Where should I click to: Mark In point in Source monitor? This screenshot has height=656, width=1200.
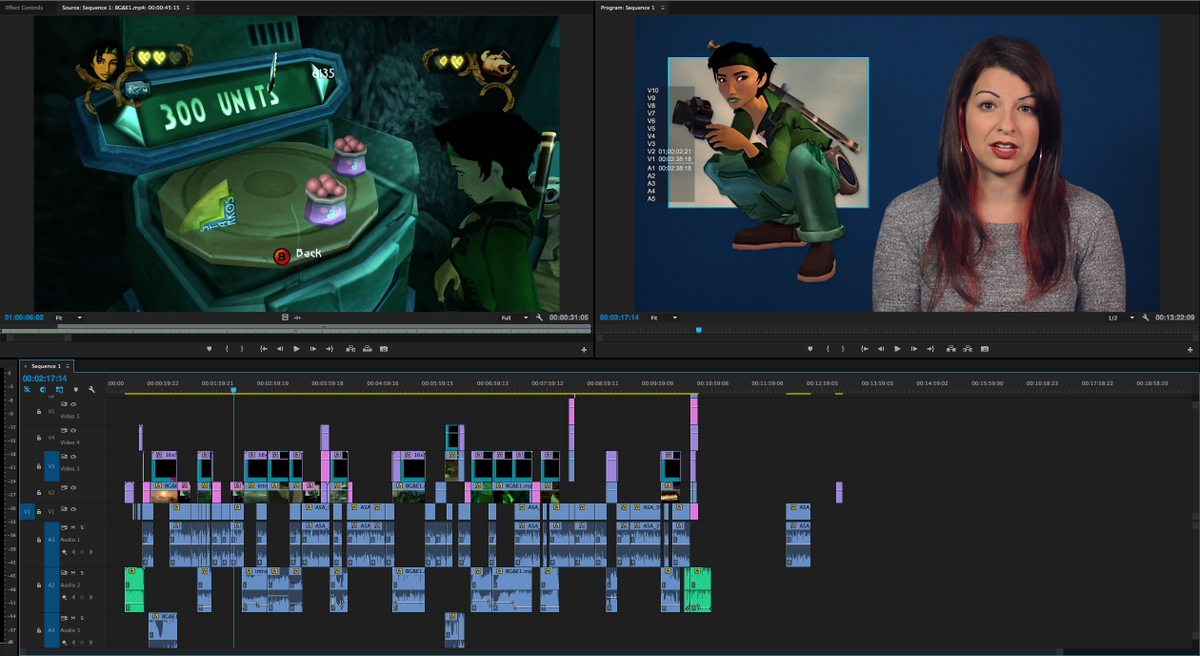pos(228,349)
